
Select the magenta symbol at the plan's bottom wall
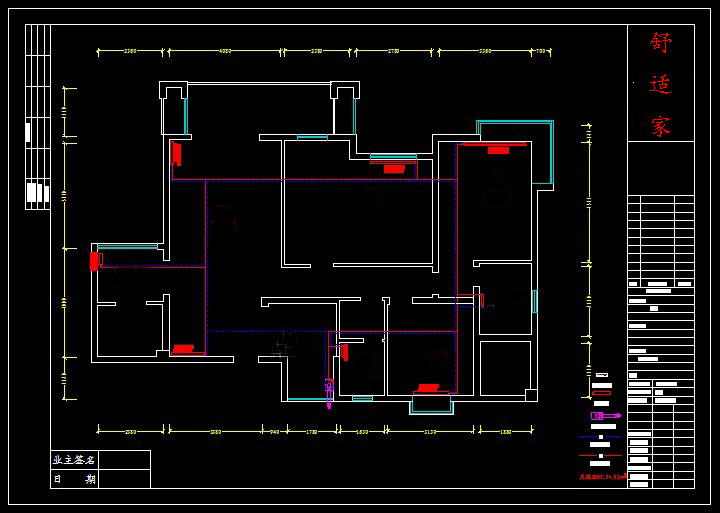(x=329, y=392)
